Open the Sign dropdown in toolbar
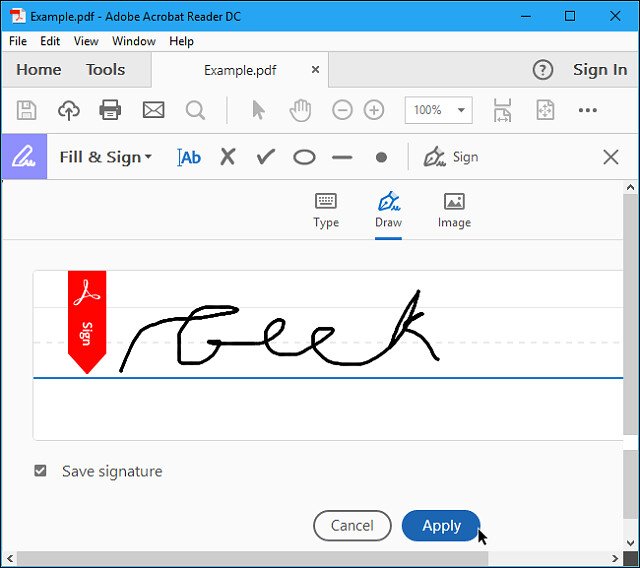This screenshot has width=640, height=568. (x=451, y=157)
